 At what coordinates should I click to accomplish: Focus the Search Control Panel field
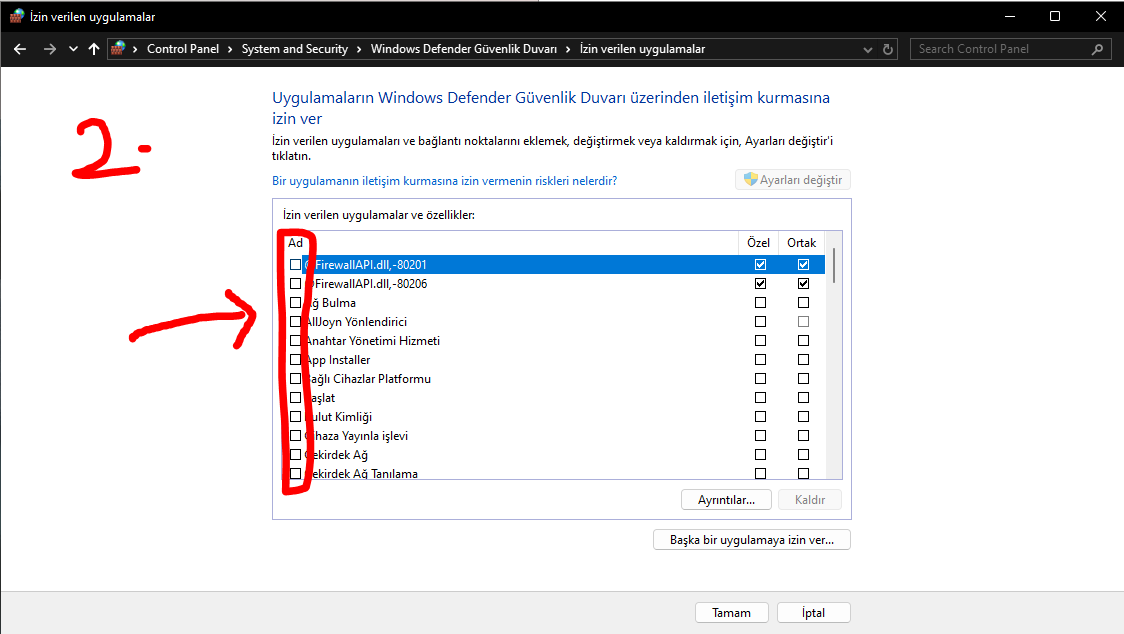point(1011,49)
